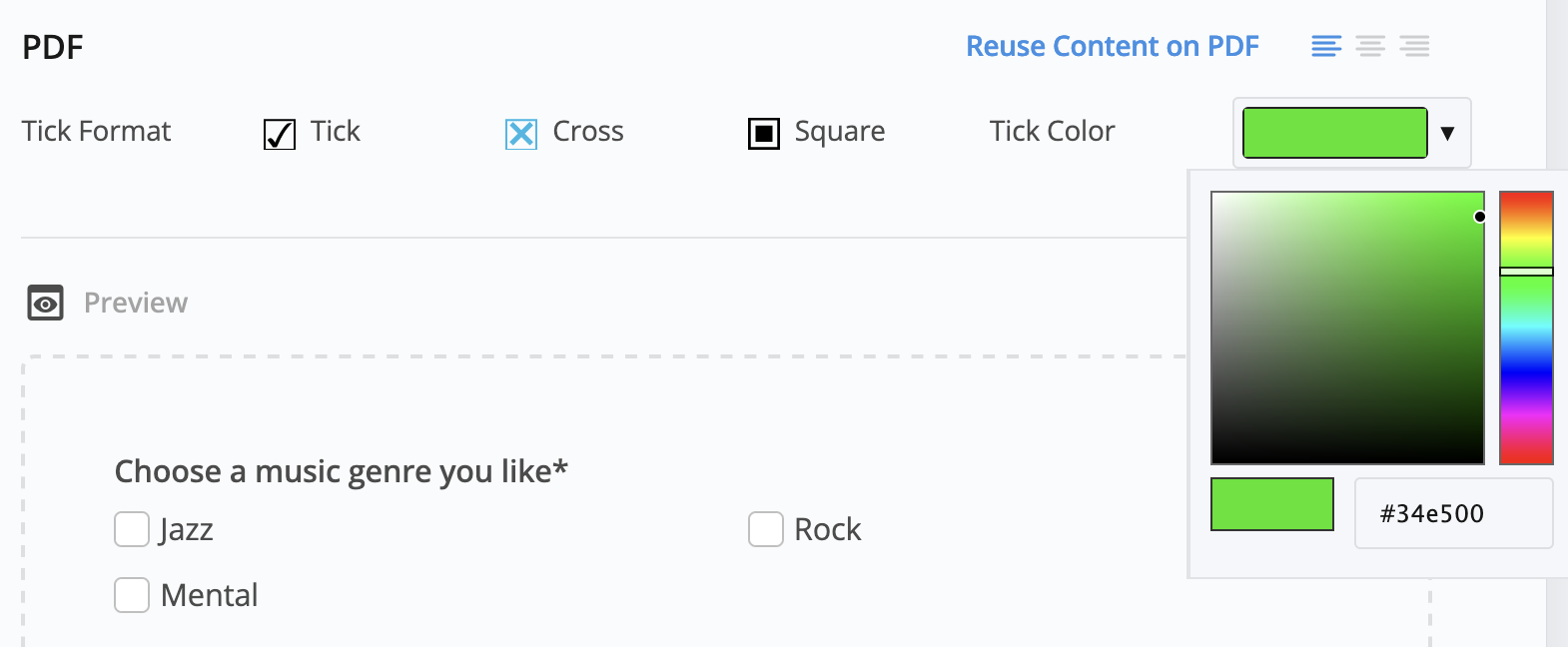
Task: Click the left align text icon
Action: coord(1325,46)
